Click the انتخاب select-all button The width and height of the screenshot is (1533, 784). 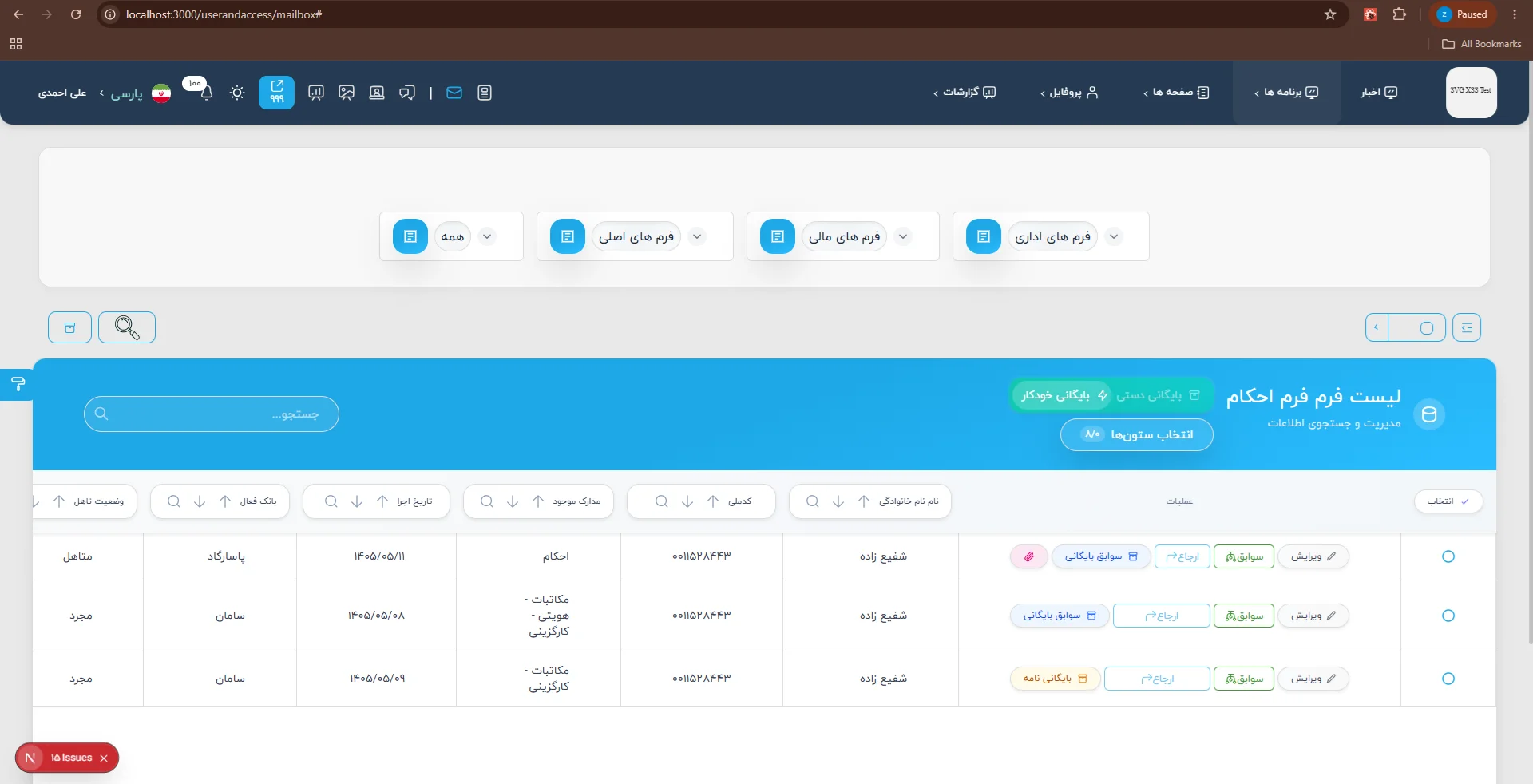(1449, 501)
